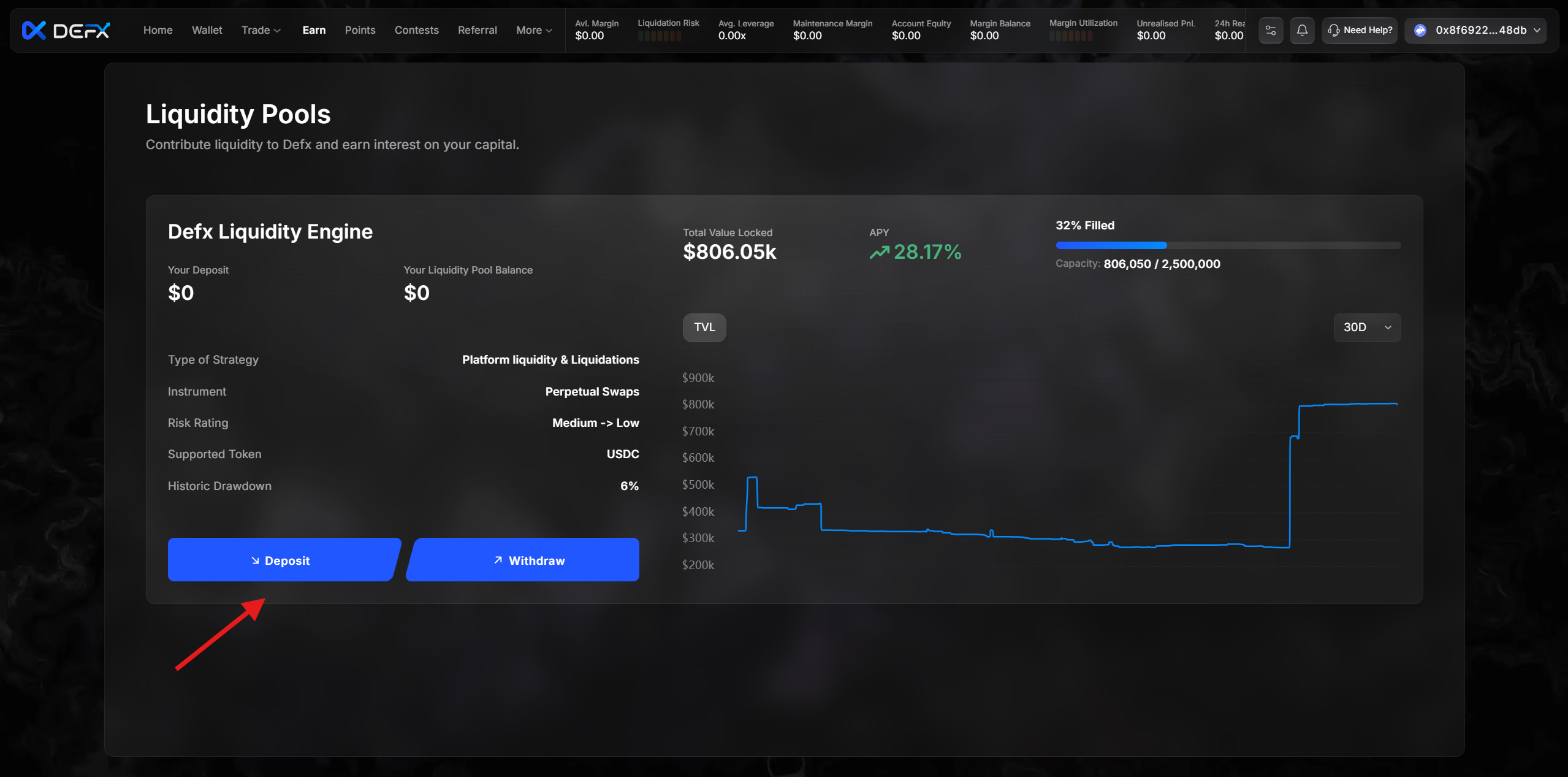Click the Need Help? button
1568x777 pixels.
[x=1359, y=30]
